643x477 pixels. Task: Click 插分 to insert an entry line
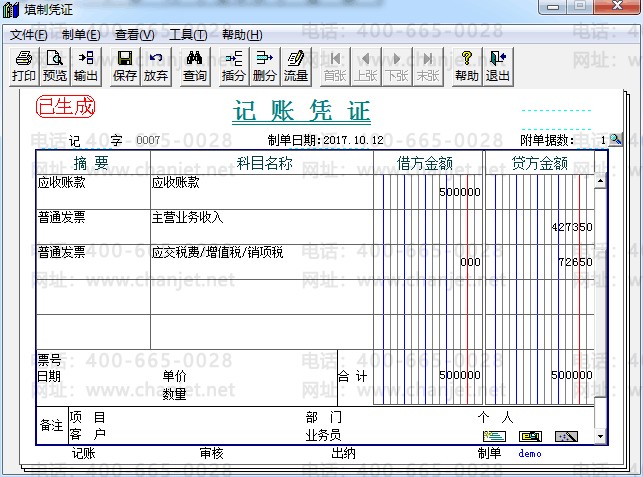[x=234, y=66]
